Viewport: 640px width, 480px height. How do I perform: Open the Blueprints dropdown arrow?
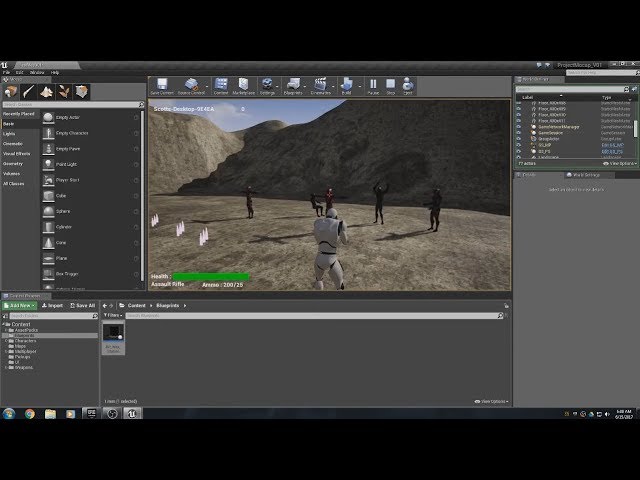click(x=305, y=87)
